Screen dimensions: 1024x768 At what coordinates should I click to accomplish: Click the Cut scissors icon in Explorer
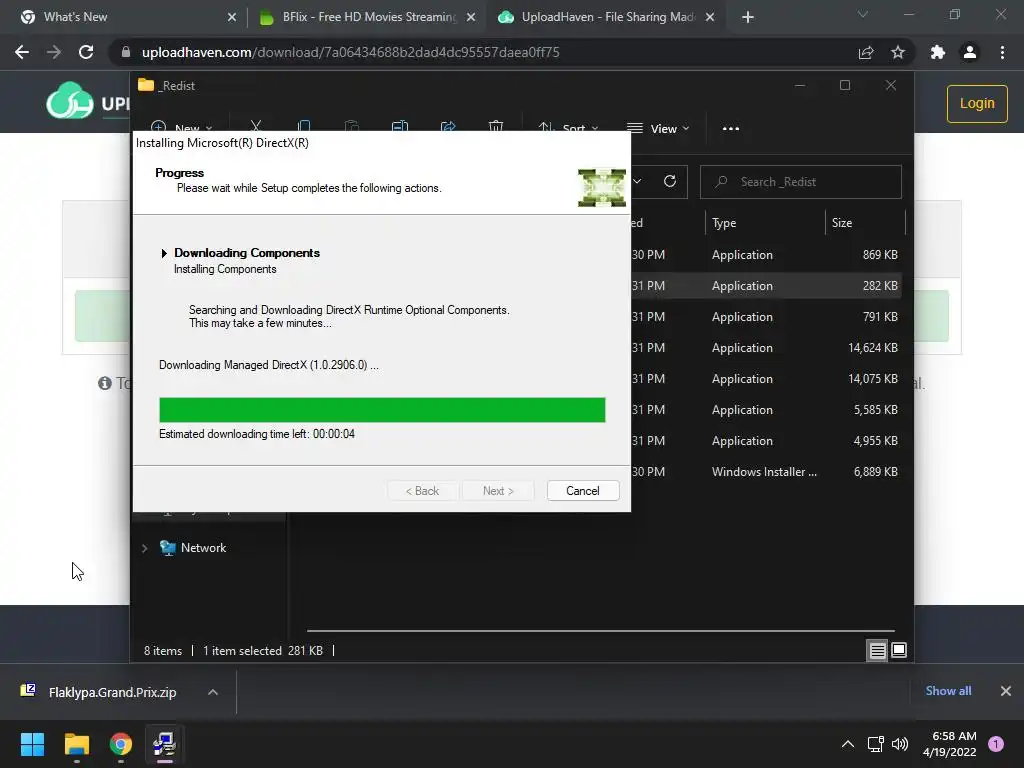[256, 127]
